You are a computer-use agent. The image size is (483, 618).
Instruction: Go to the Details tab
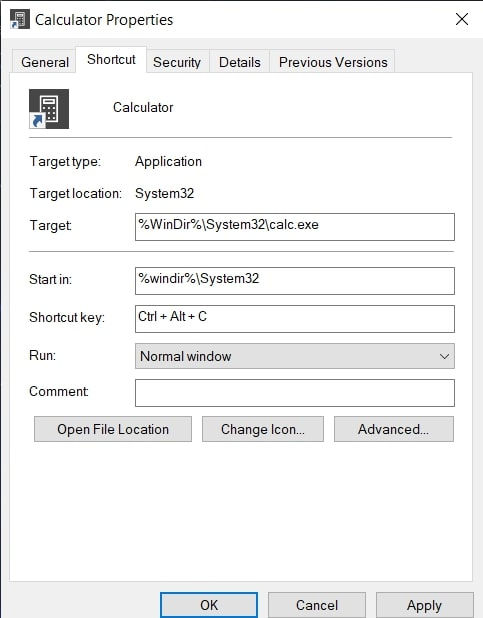point(240,62)
